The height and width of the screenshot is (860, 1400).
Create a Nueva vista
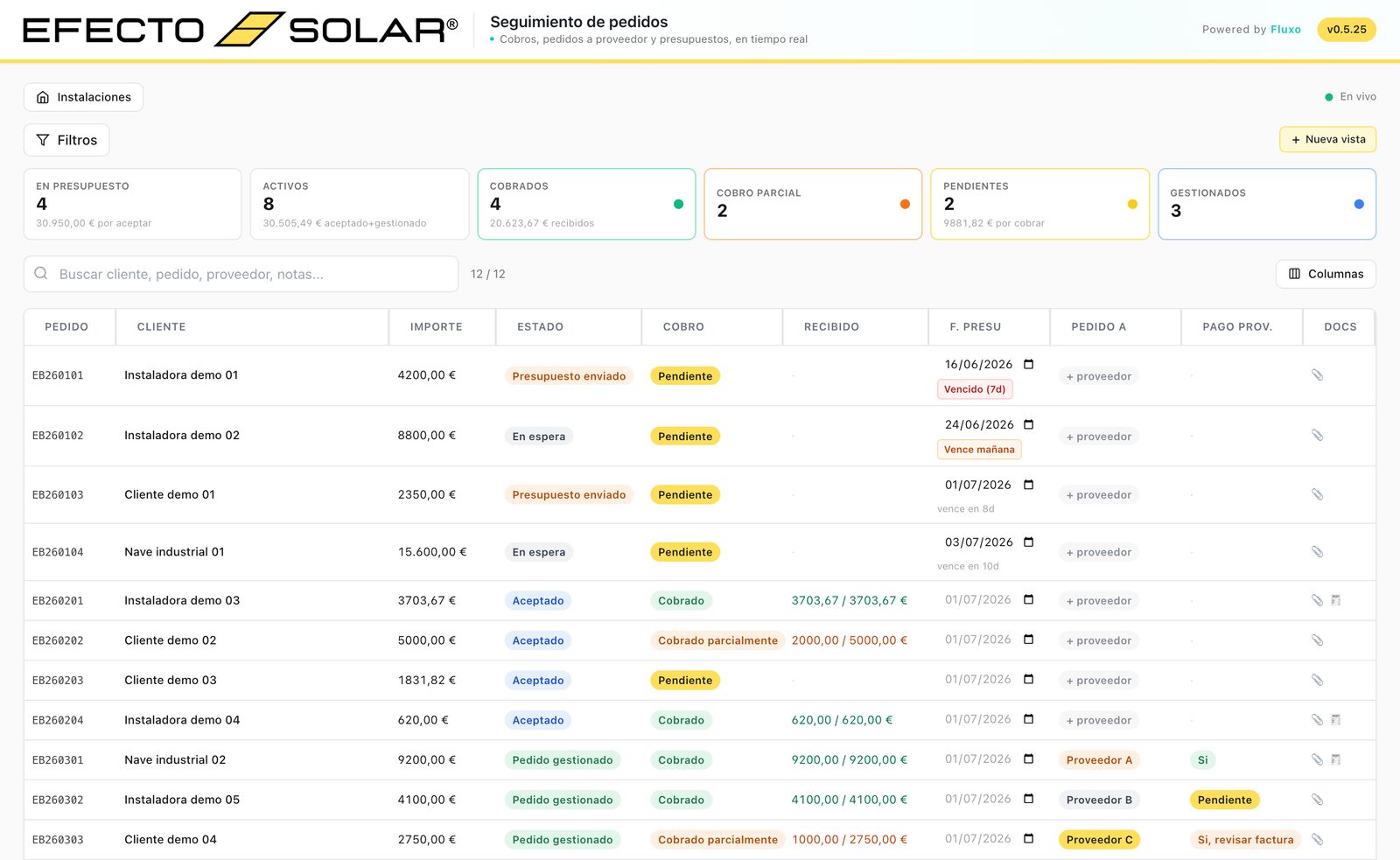(1327, 139)
